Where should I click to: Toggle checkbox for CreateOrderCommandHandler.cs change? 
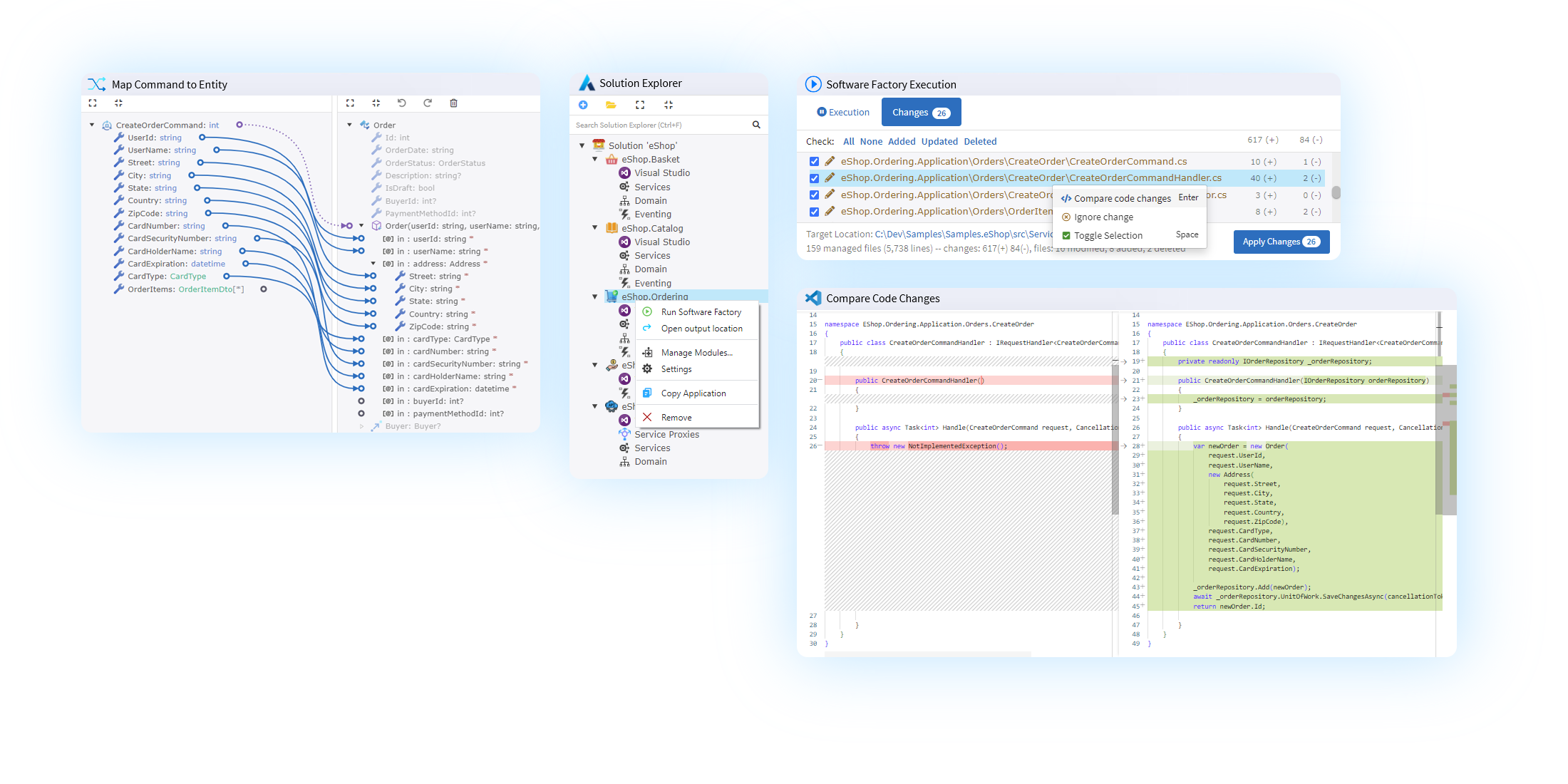tap(814, 177)
